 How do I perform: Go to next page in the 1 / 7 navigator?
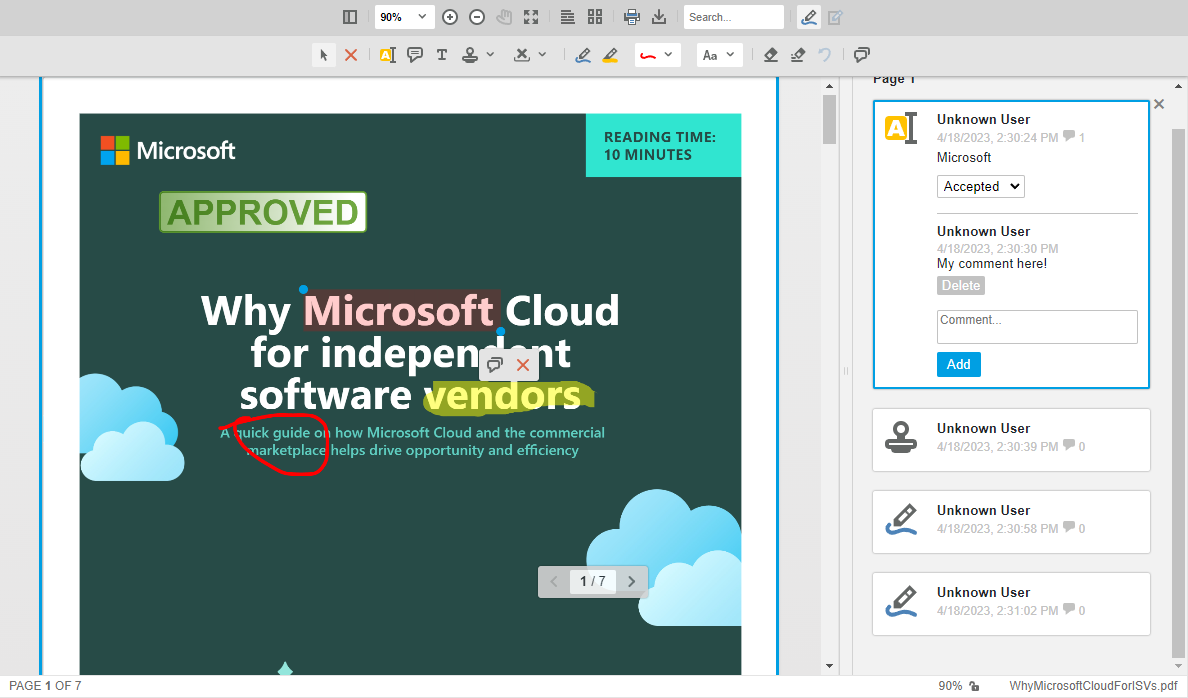click(x=631, y=581)
